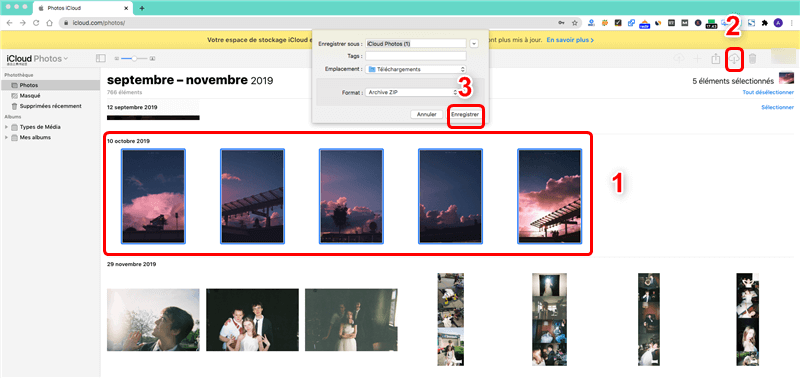800x378 pixels.
Task: Open a new tab with plus button
Action: (x=142, y=8)
